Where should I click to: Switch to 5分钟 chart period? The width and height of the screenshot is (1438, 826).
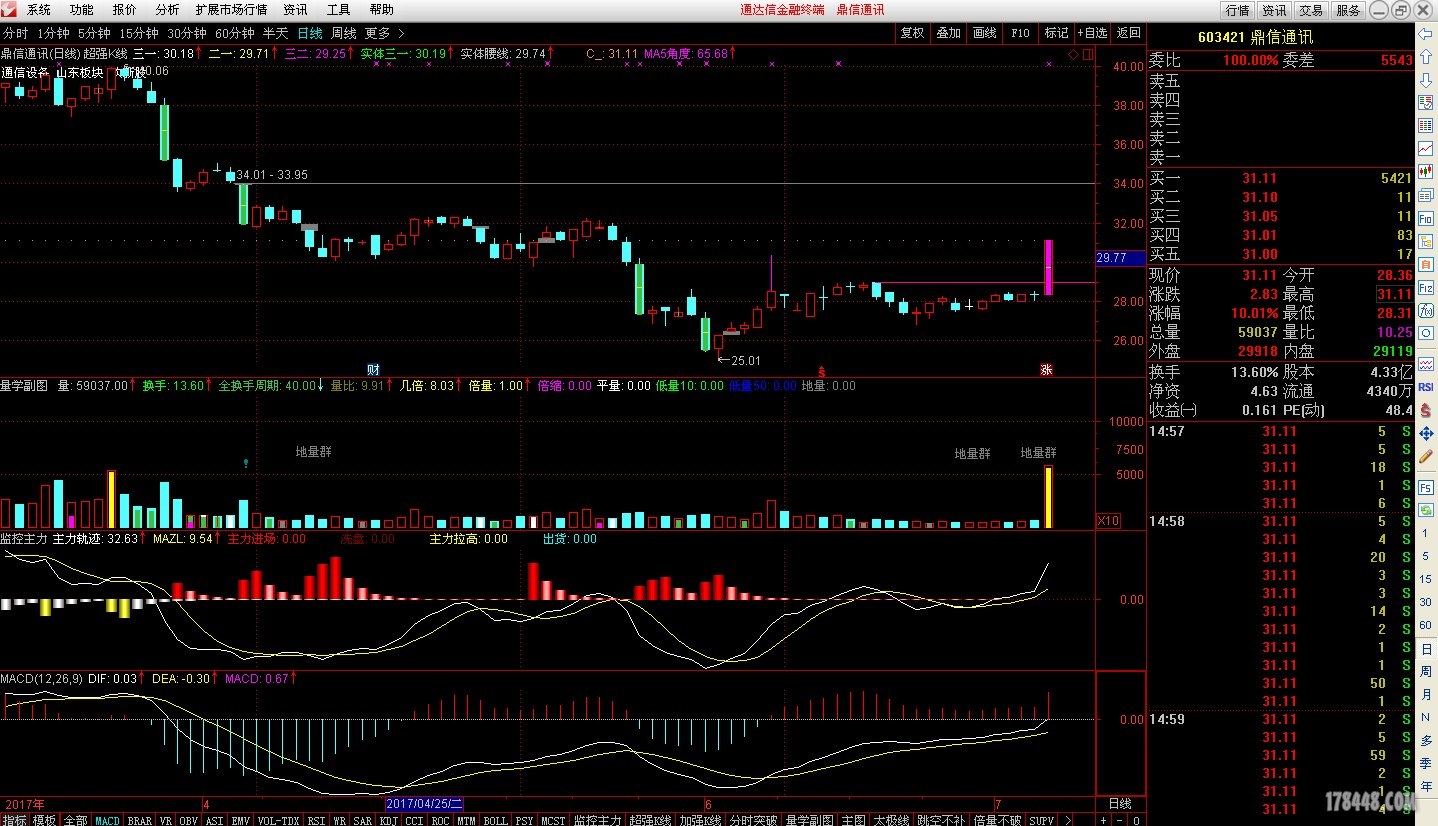pyautogui.click(x=94, y=33)
